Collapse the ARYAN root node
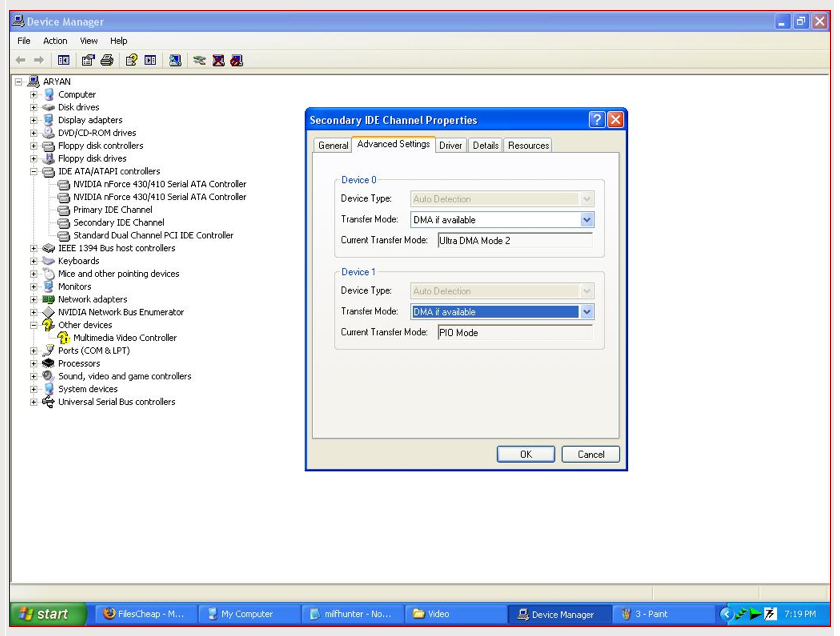 point(19,81)
